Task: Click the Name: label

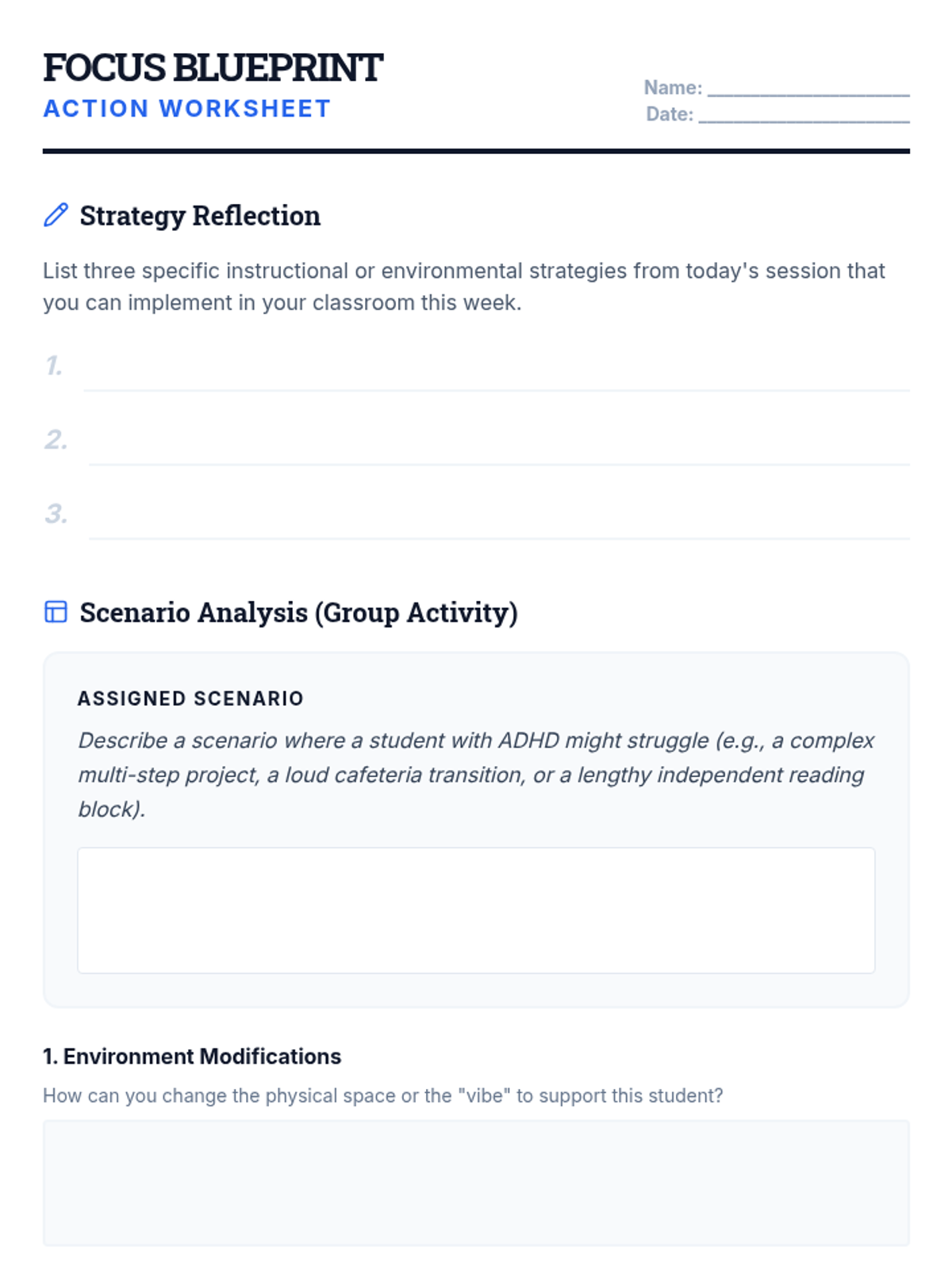Action: tap(673, 87)
